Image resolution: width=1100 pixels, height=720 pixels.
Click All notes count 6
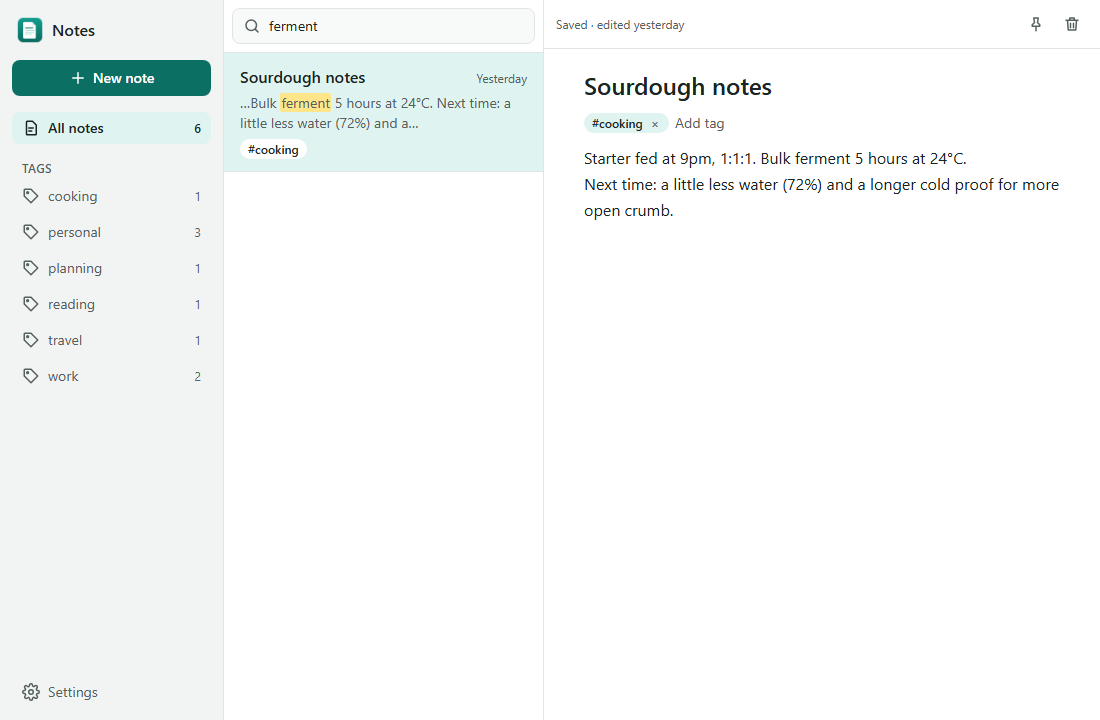(x=197, y=128)
